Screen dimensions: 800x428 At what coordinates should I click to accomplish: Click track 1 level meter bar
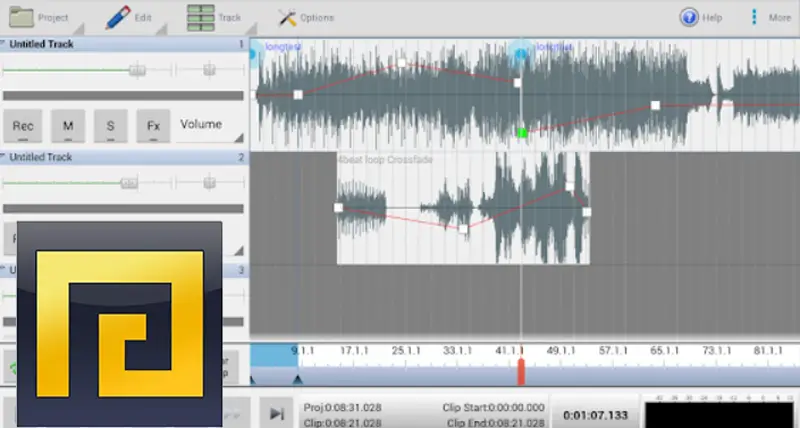tap(123, 95)
